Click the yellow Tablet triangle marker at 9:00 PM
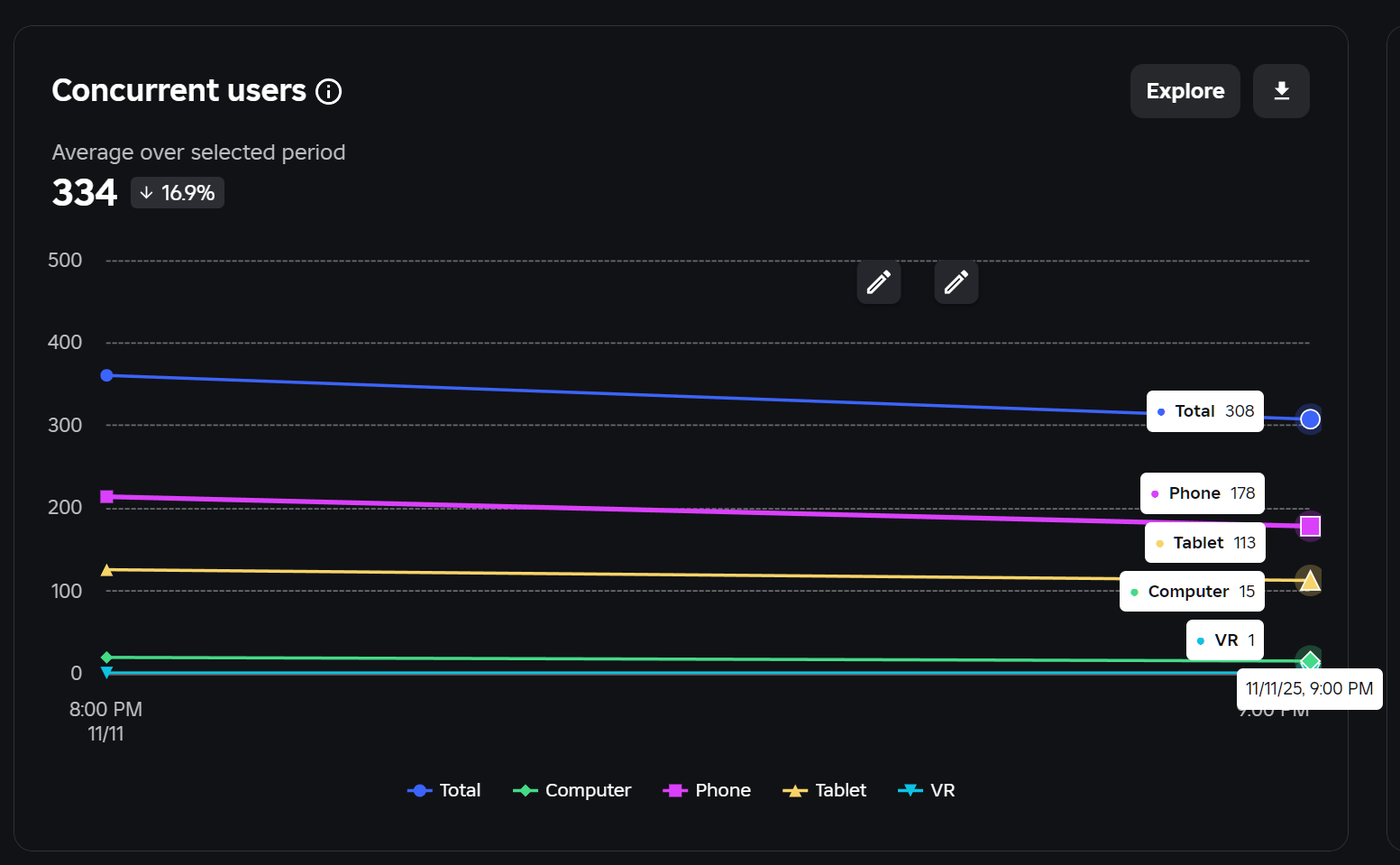Screen dimensions: 1400x865 click(1310, 581)
